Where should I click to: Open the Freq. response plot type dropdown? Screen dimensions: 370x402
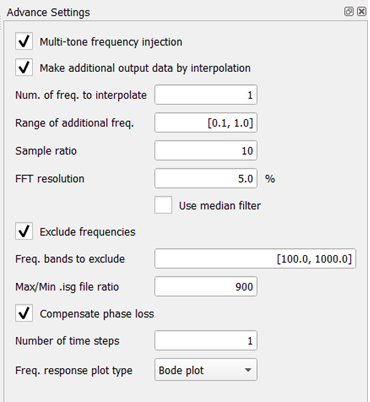[x=206, y=370]
